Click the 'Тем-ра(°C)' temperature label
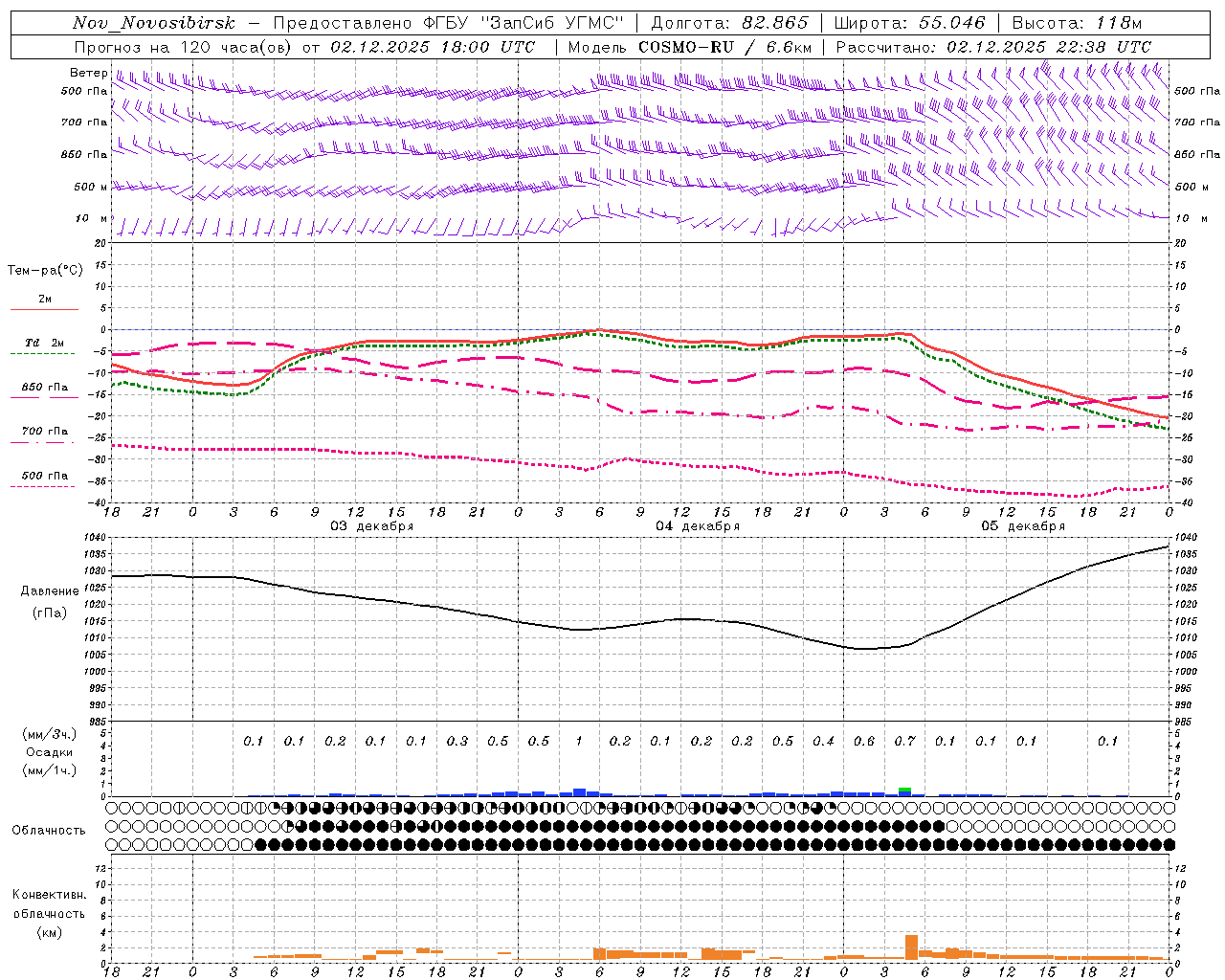1225x980 pixels. (45, 271)
